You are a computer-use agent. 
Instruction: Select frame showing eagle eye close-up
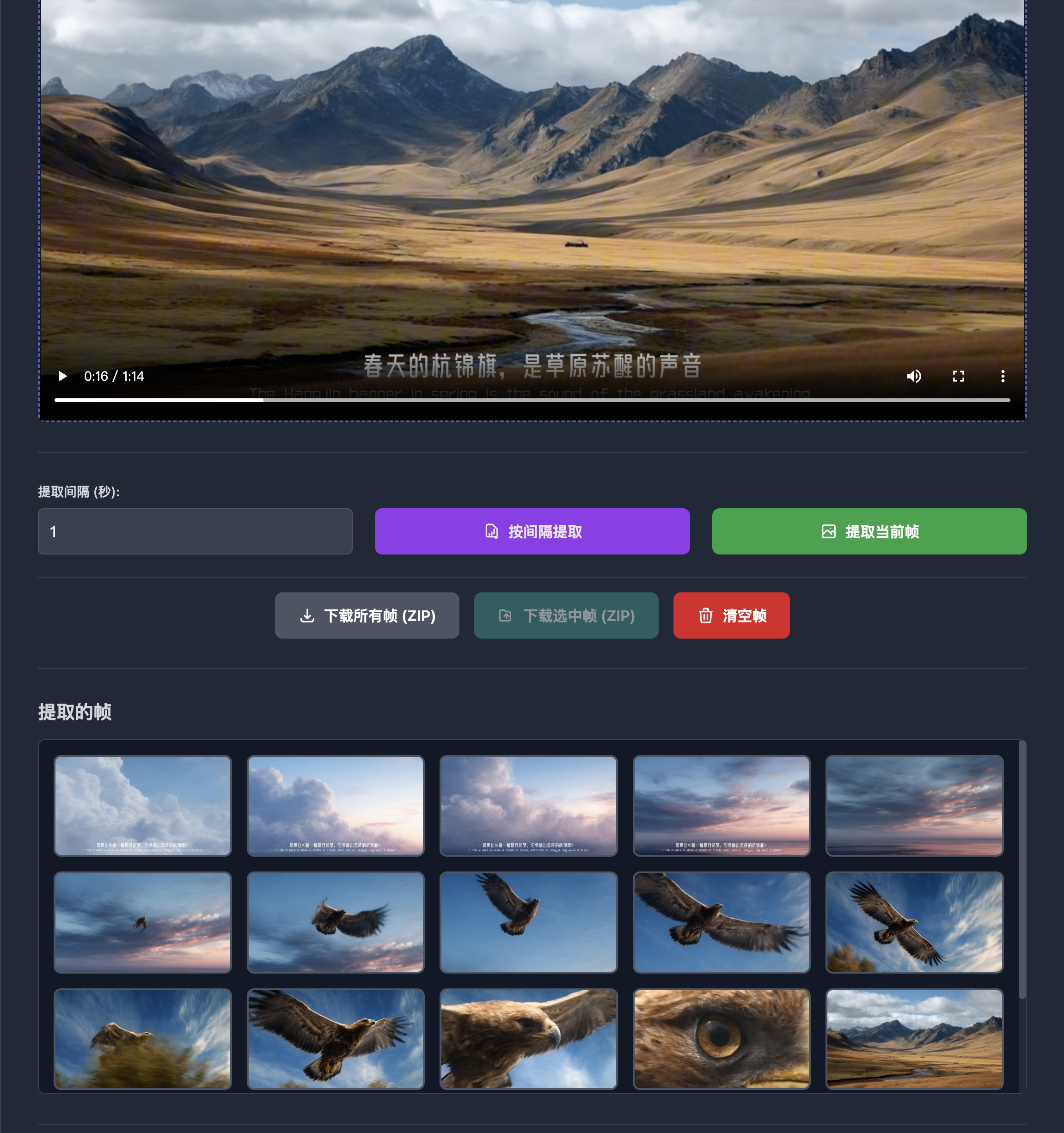point(722,1039)
